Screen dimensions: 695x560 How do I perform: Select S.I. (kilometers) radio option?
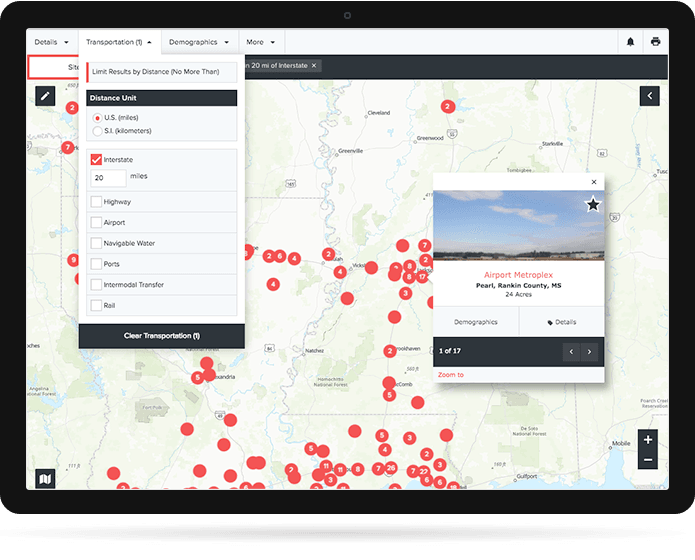coord(98,131)
